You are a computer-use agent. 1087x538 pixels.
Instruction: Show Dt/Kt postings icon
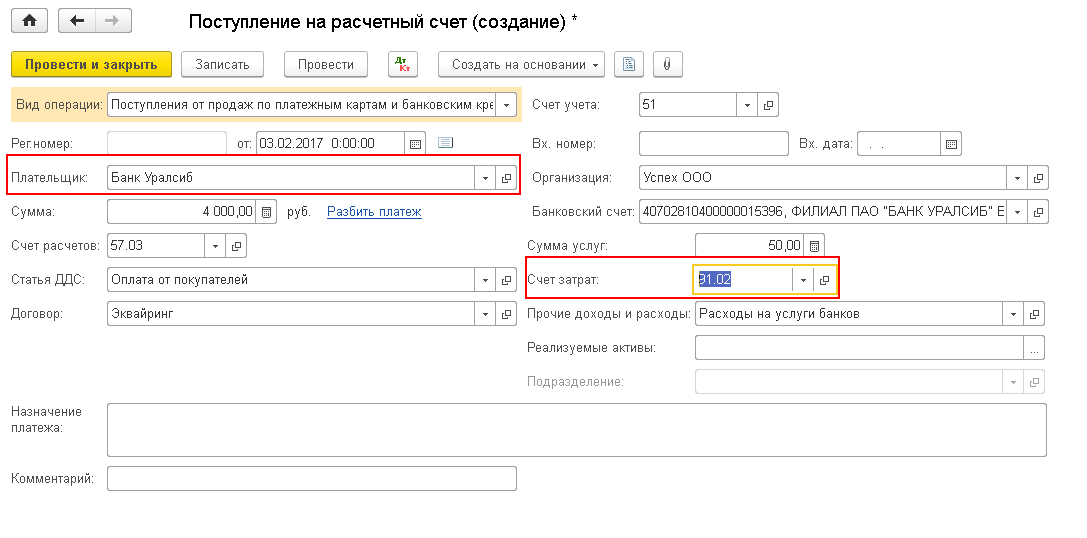(x=403, y=65)
